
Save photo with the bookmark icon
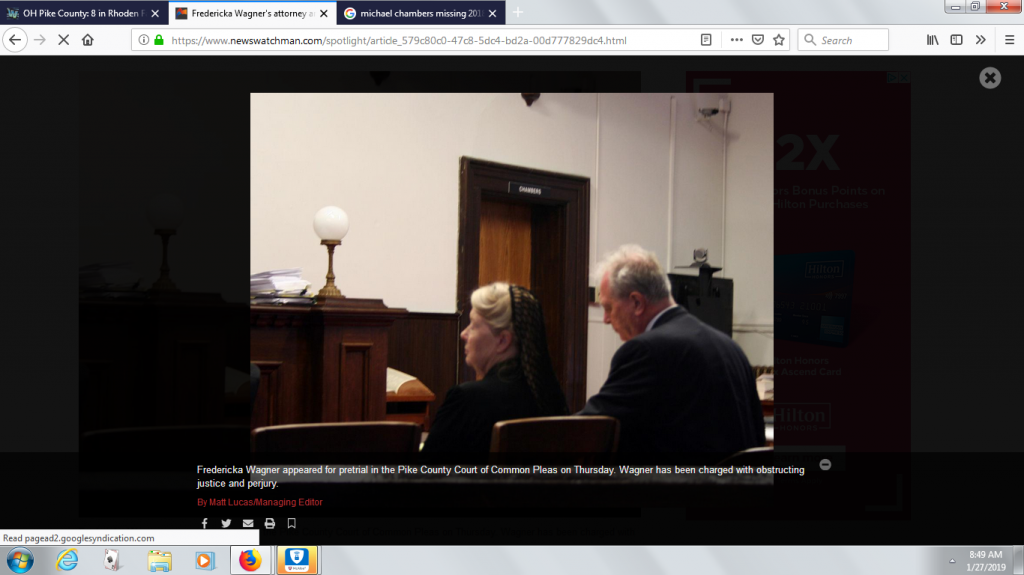click(x=292, y=523)
